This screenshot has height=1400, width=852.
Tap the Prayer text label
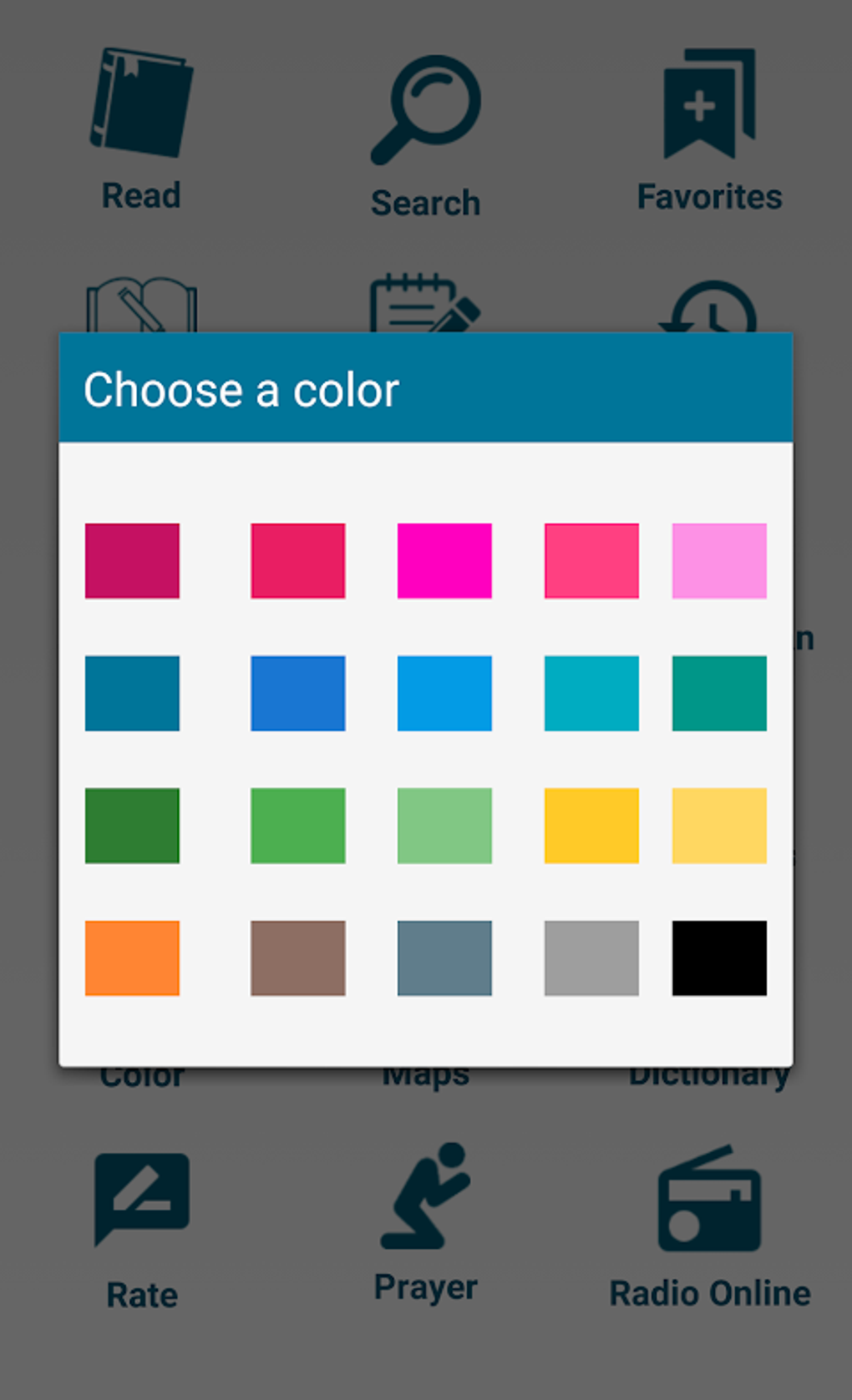[x=426, y=1286]
